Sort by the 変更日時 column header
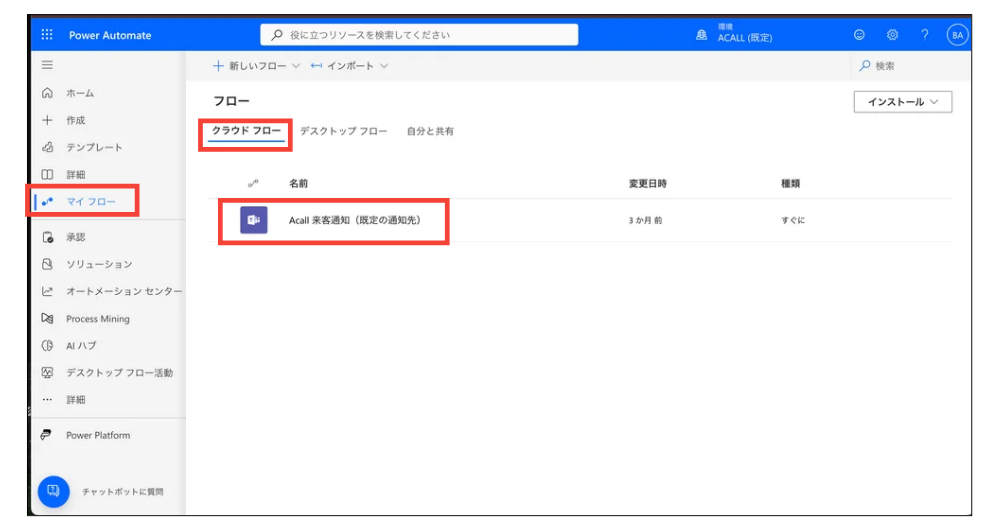 647,184
